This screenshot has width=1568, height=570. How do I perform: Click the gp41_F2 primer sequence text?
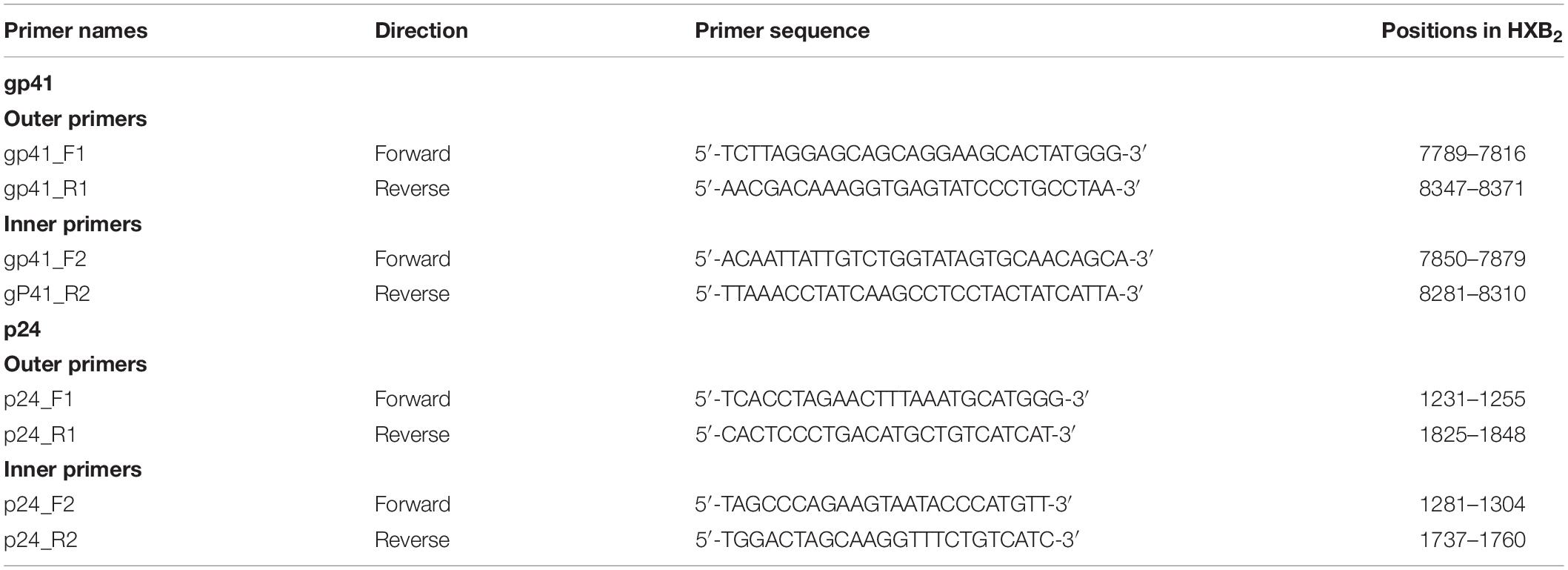click(x=924, y=259)
